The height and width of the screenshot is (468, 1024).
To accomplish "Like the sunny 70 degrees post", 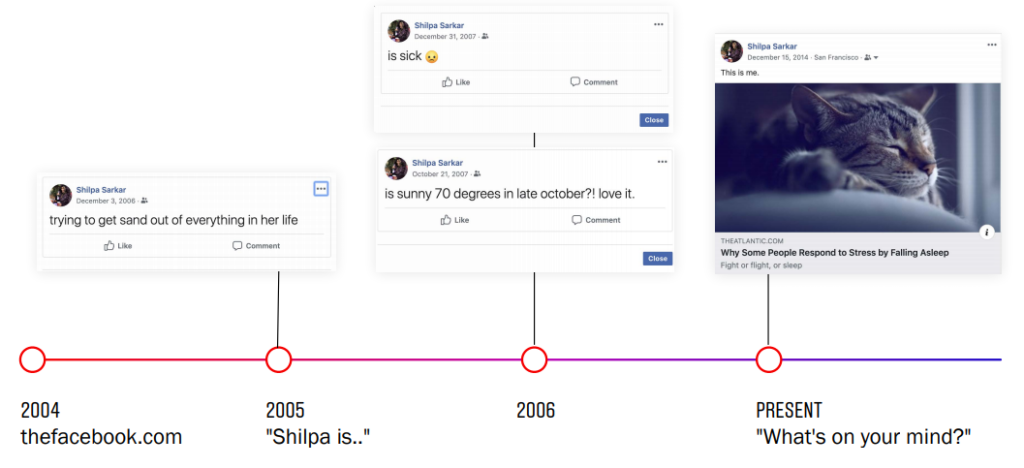I will click(456, 220).
